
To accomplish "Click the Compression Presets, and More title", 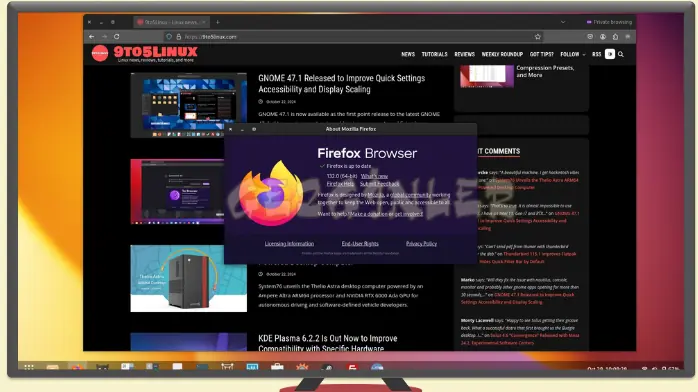I will pyautogui.click(x=545, y=72).
